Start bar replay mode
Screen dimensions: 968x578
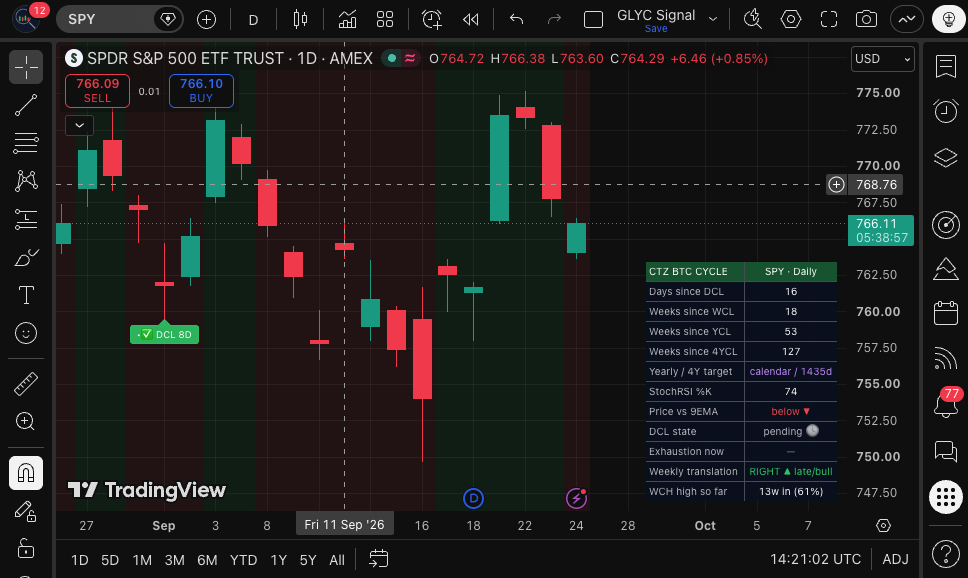(x=470, y=20)
